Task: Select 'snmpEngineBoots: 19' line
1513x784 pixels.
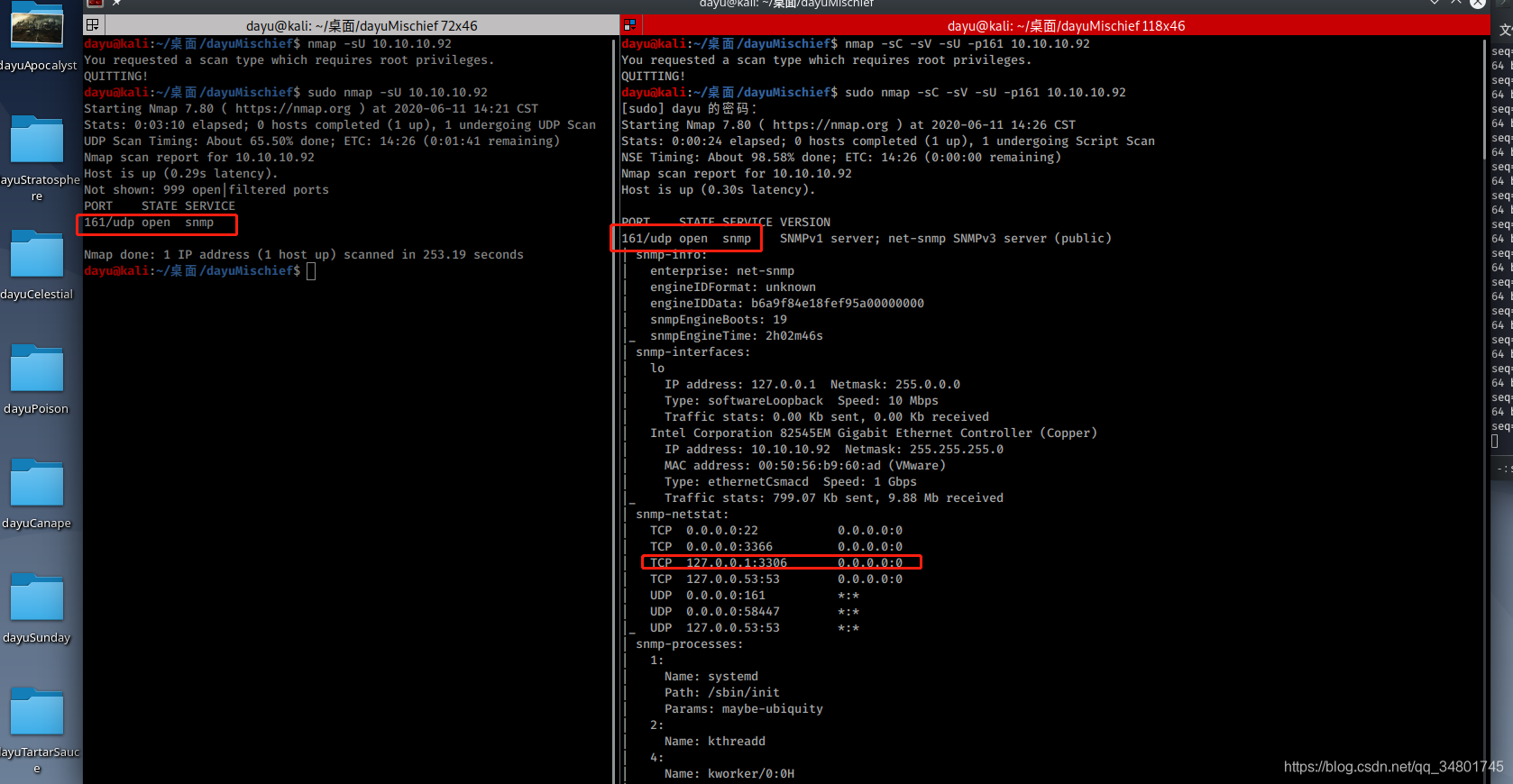Action: [719, 319]
